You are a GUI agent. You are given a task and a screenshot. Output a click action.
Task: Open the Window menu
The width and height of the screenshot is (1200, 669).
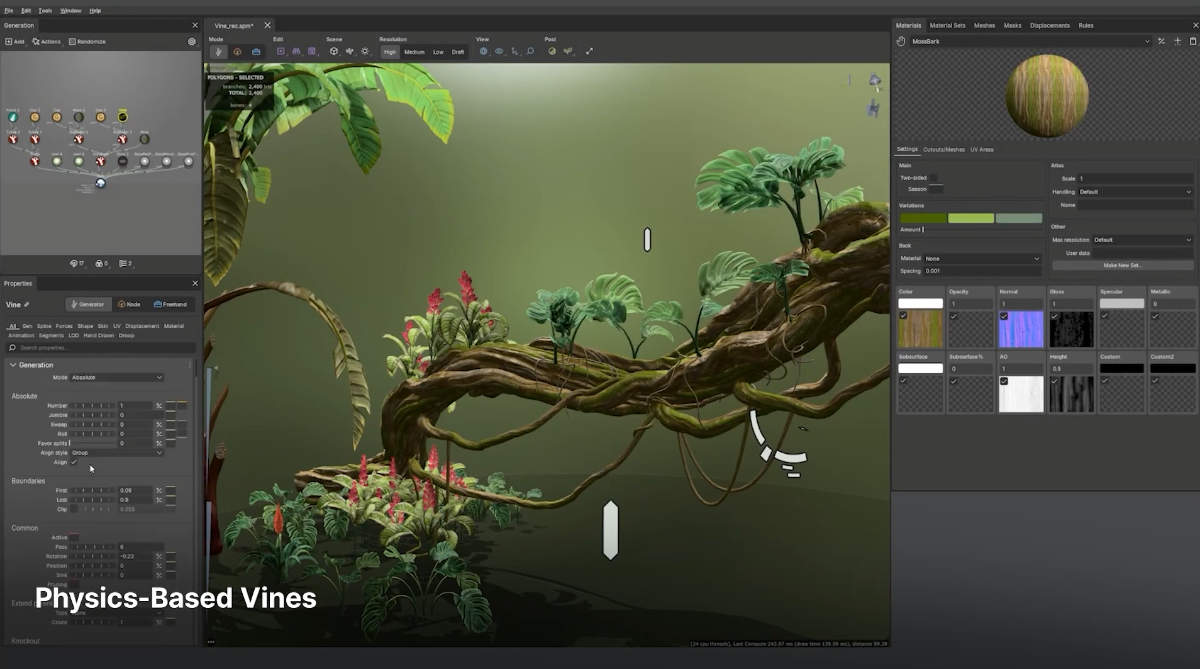71,10
